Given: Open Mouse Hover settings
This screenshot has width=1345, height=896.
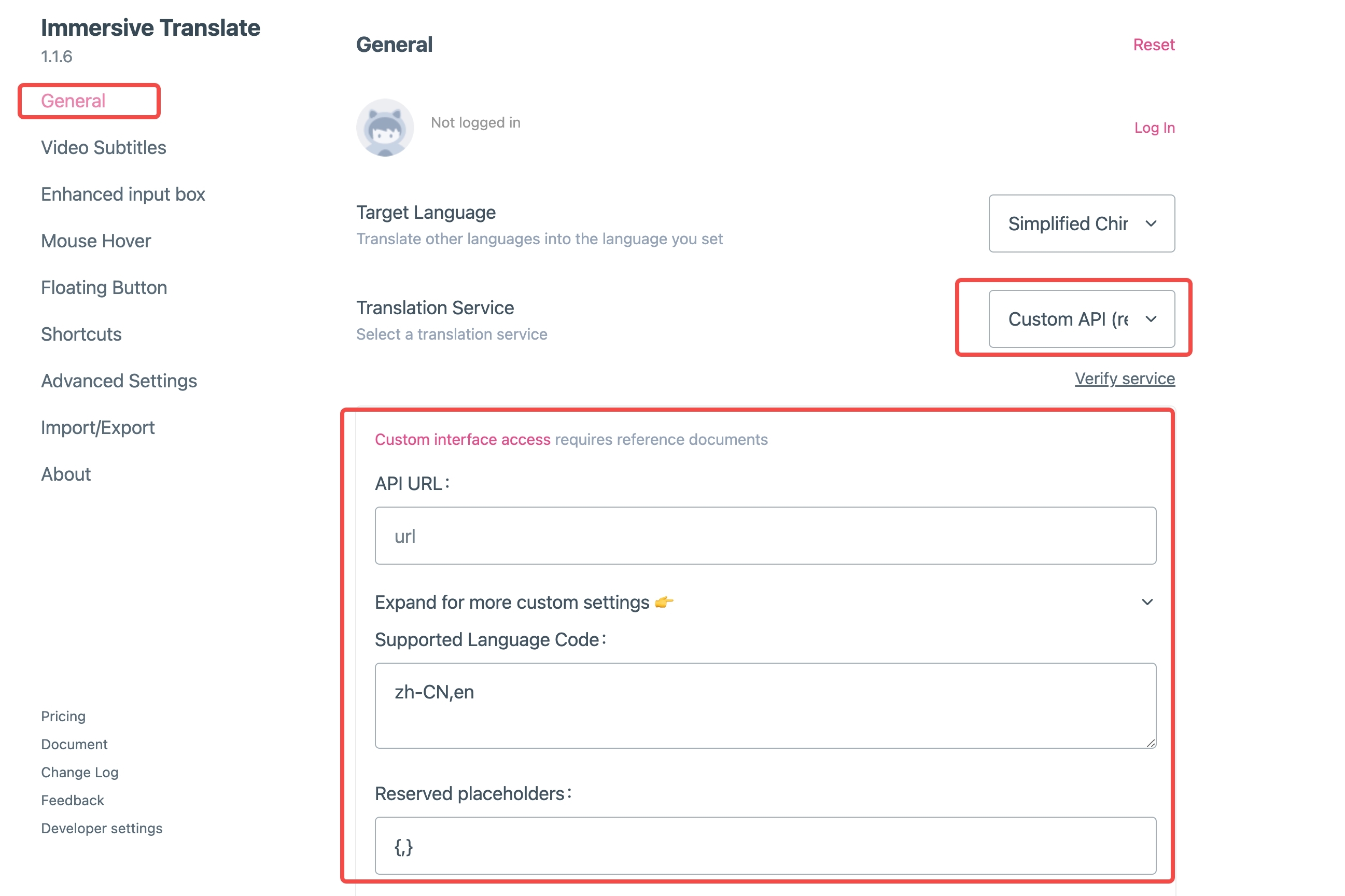Looking at the screenshot, I should [x=96, y=241].
